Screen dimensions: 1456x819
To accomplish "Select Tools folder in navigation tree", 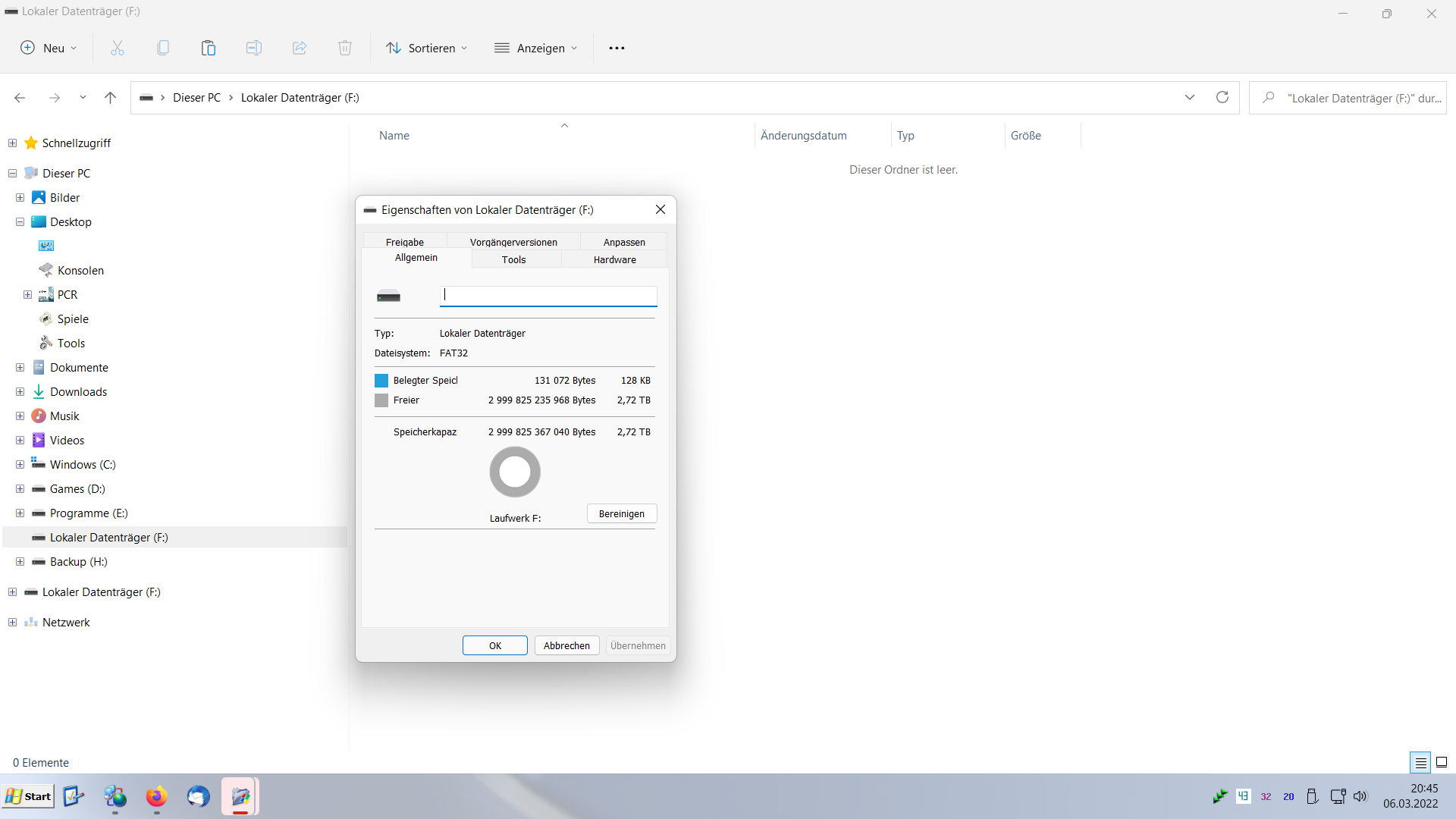I will pyautogui.click(x=71, y=344).
